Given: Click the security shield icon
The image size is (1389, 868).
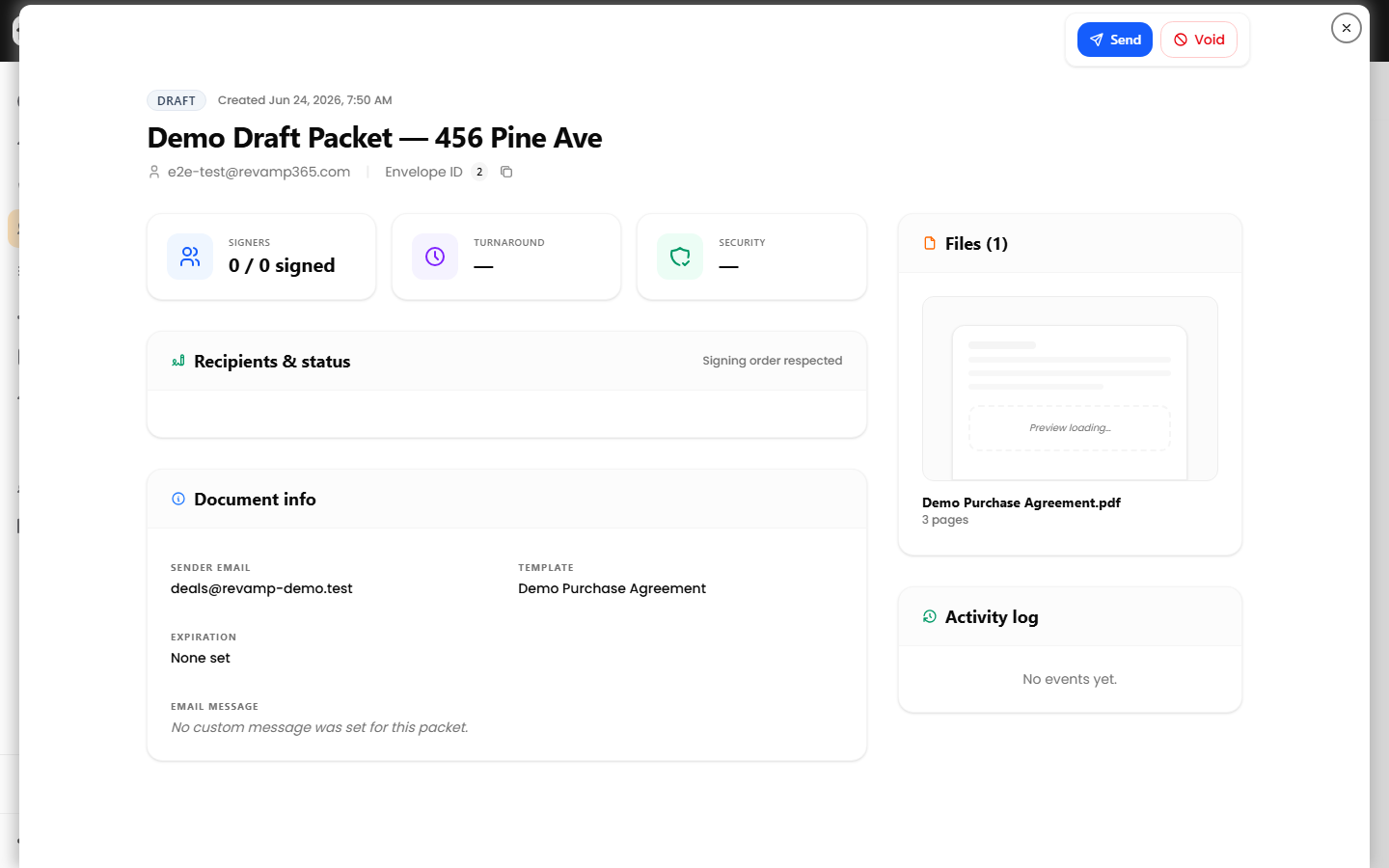Looking at the screenshot, I should [680, 257].
